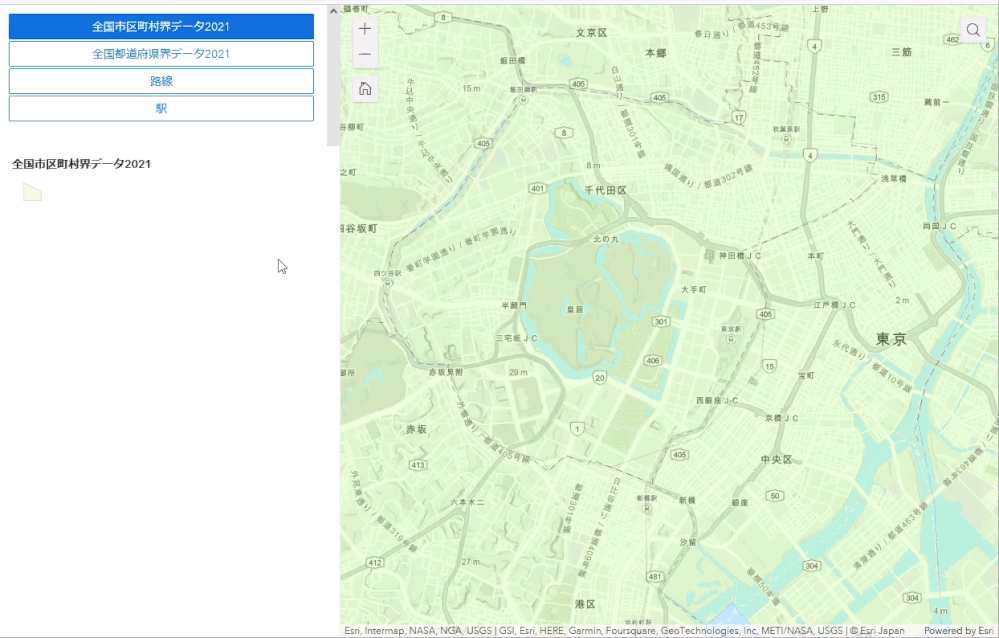This screenshot has width=999, height=638.
Task: Open the map search tool
Action: pos(973,30)
